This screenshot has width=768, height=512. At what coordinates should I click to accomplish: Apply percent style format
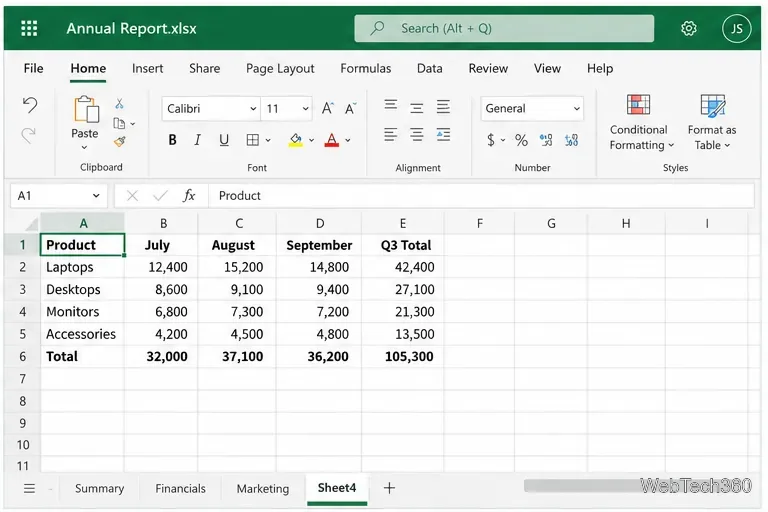click(x=521, y=140)
